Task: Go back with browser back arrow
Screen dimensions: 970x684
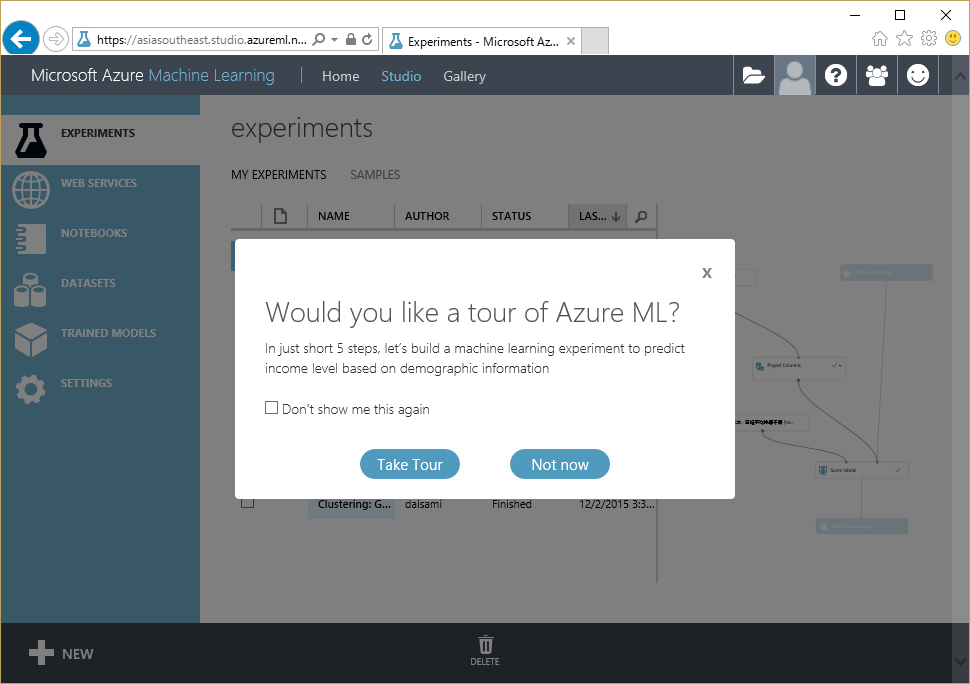Action: tap(21, 39)
